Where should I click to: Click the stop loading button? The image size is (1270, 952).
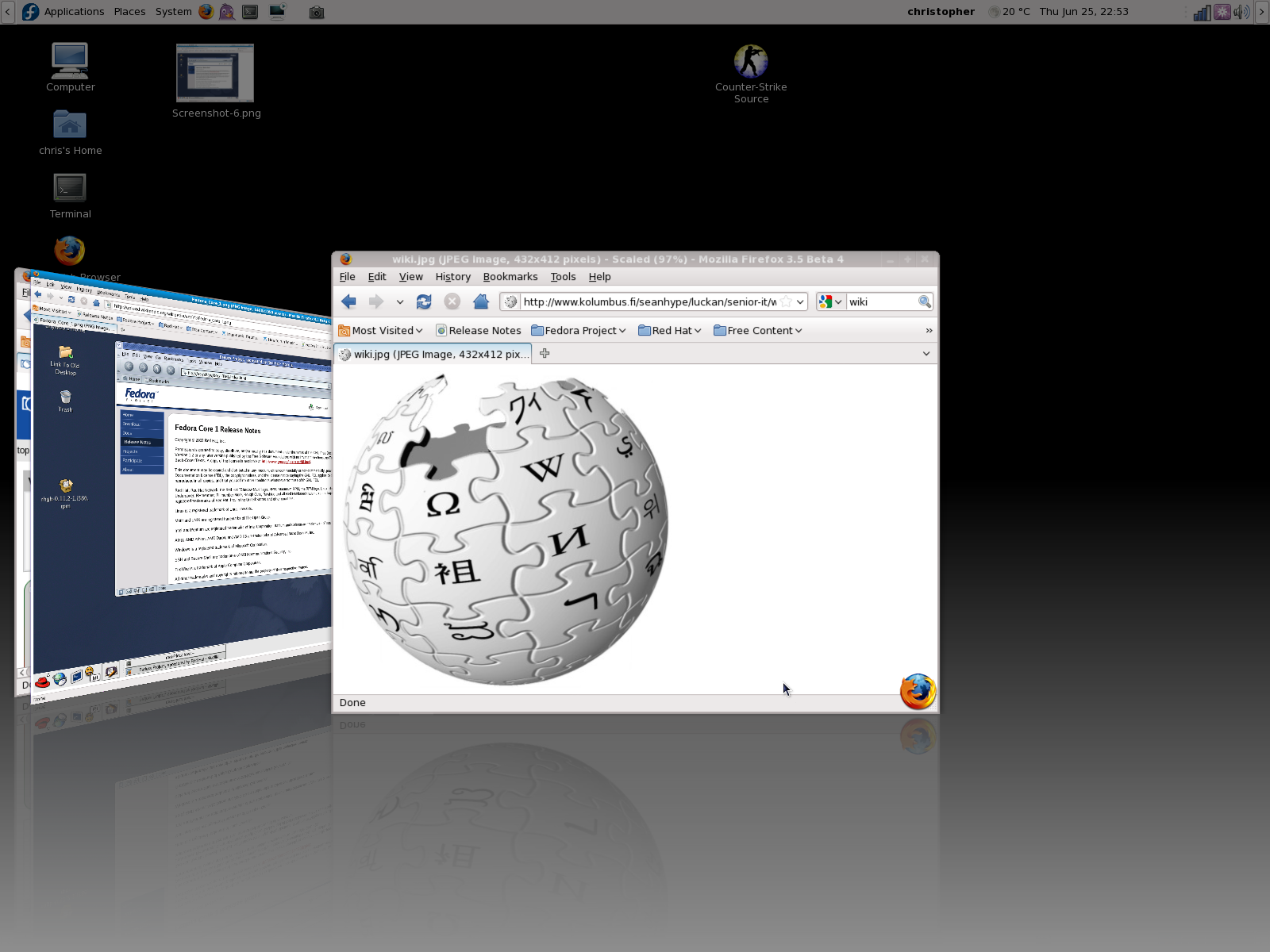[x=452, y=301]
